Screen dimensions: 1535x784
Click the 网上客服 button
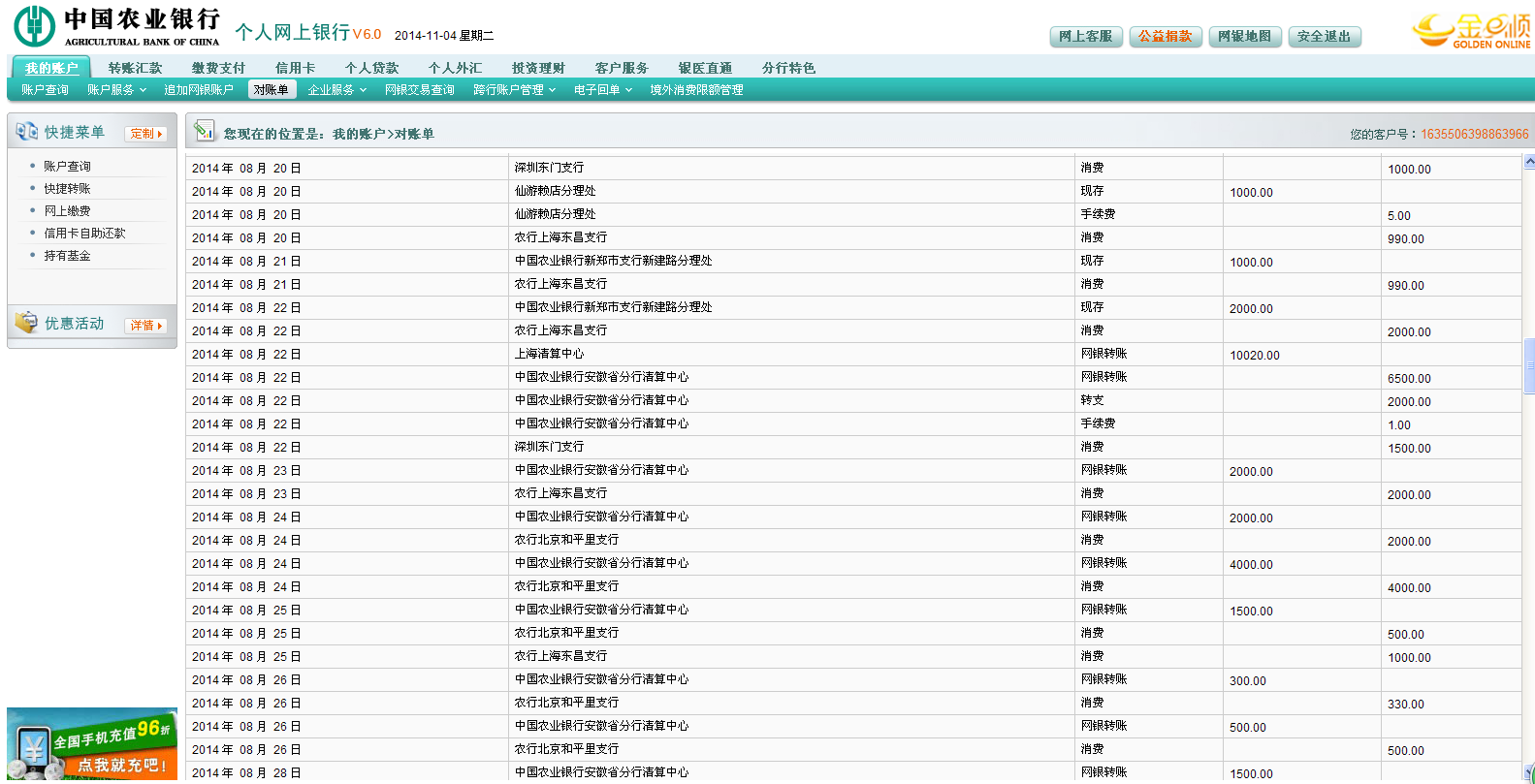click(1085, 37)
